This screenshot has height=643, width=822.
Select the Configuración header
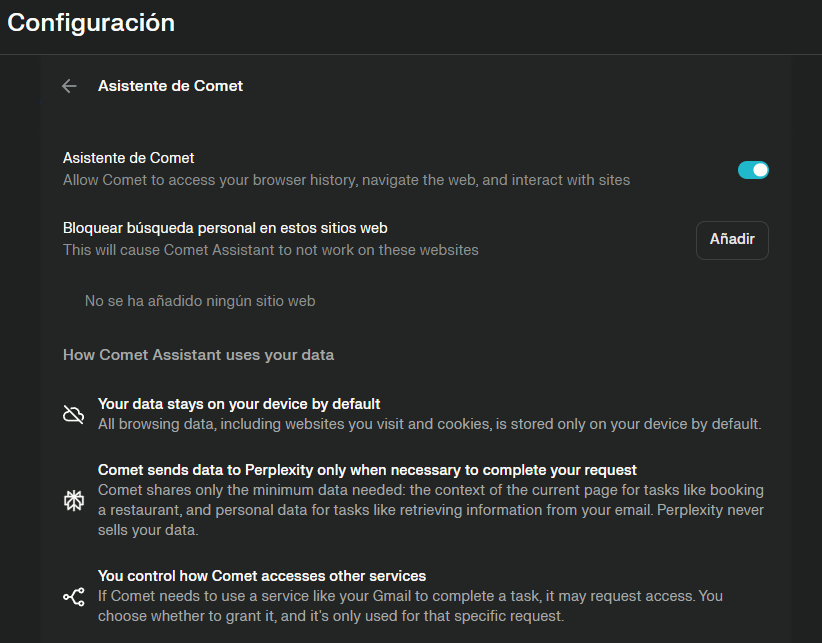[x=90, y=22]
